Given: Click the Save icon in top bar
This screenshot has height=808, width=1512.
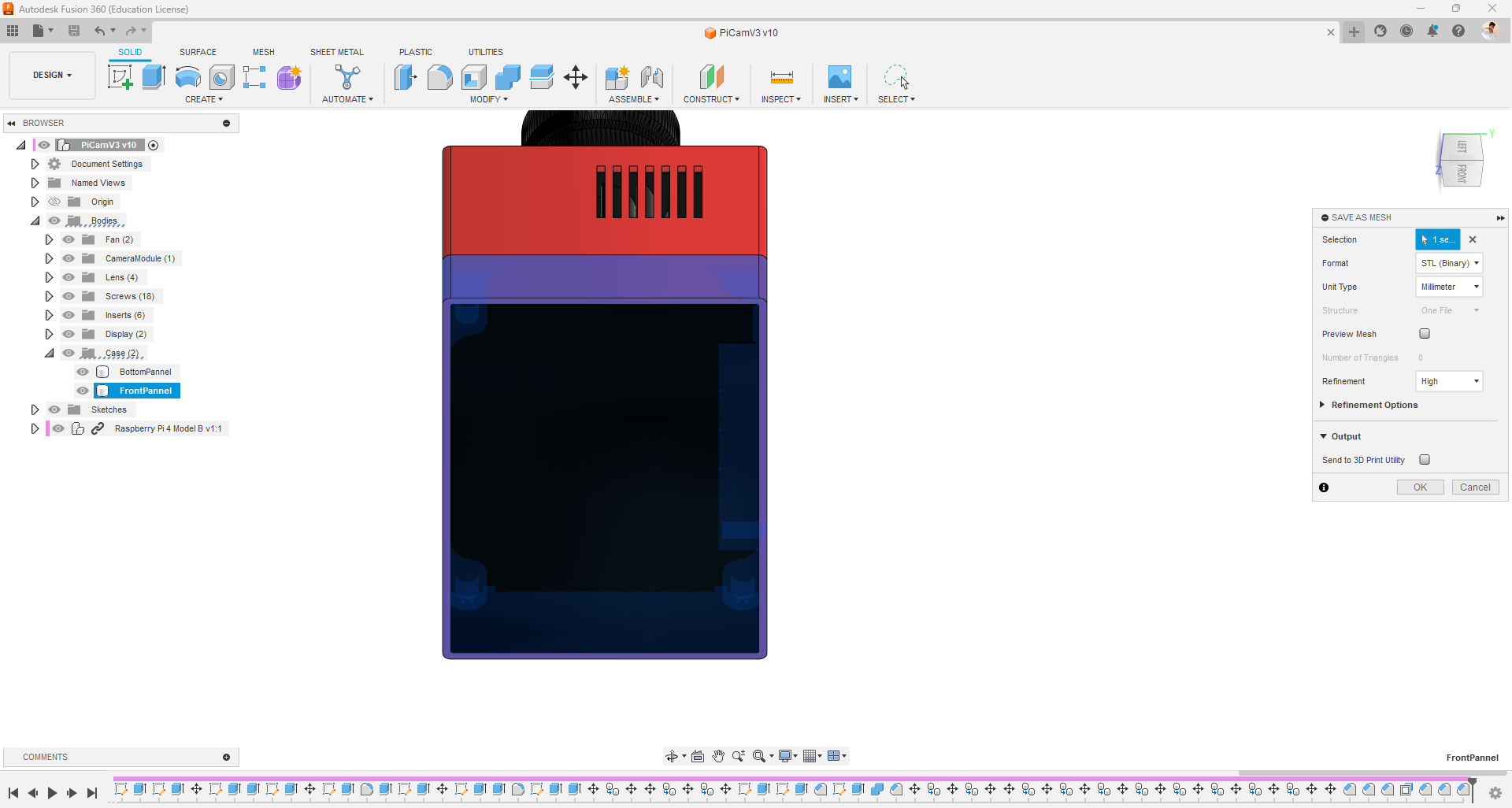Looking at the screenshot, I should click(x=74, y=31).
